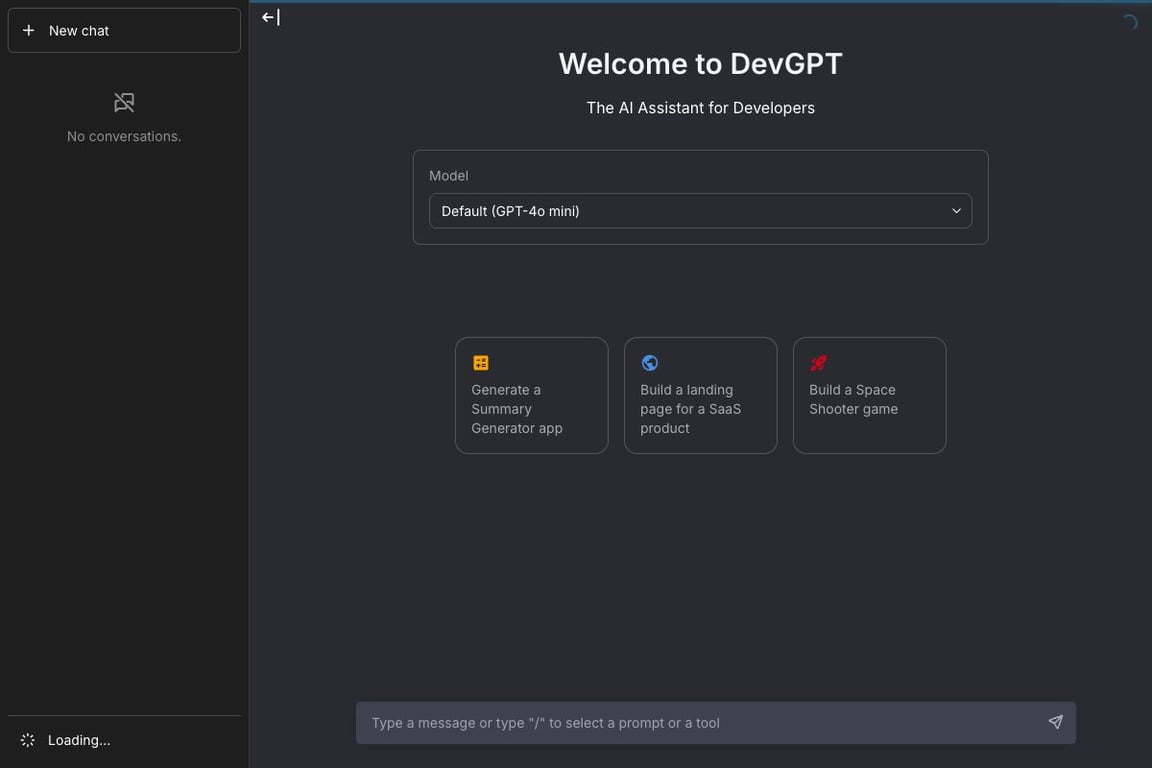Collapse the sidebar with arrow icon
Image resolution: width=1152 pixels, height=768 pixels.
(x=270, y=17)
